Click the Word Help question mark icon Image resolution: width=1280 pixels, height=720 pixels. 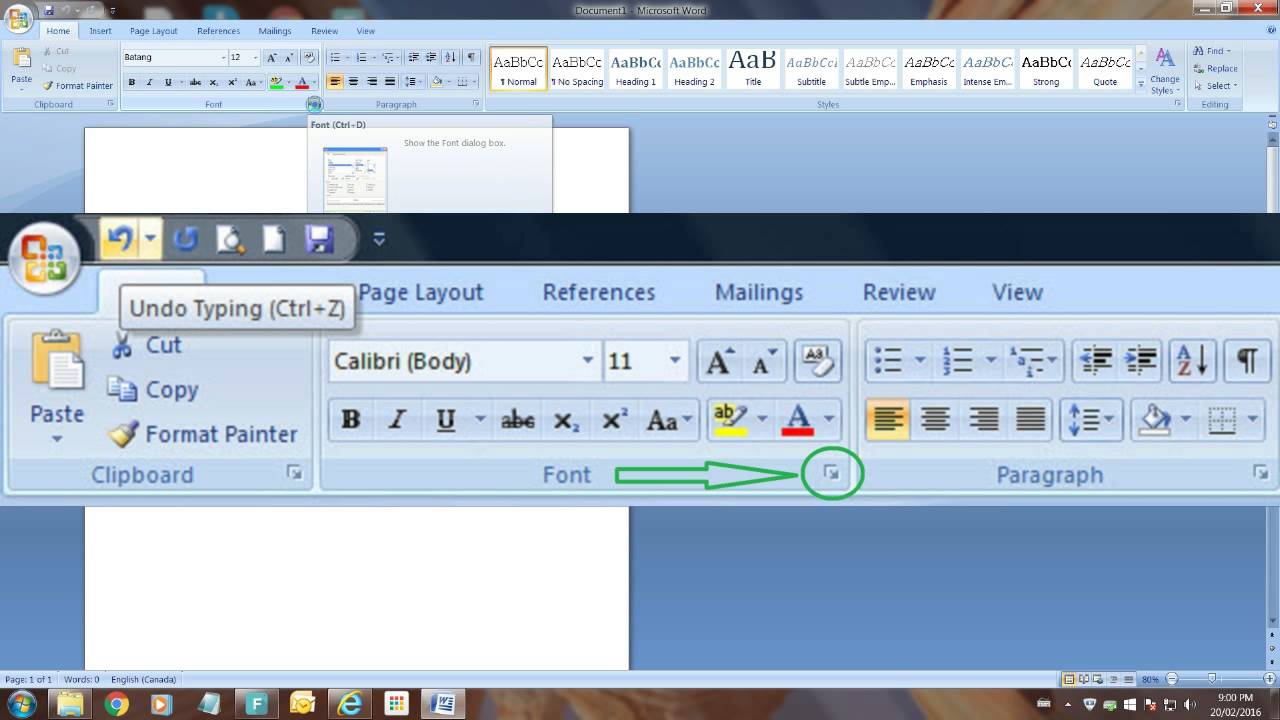point(1271,30)
